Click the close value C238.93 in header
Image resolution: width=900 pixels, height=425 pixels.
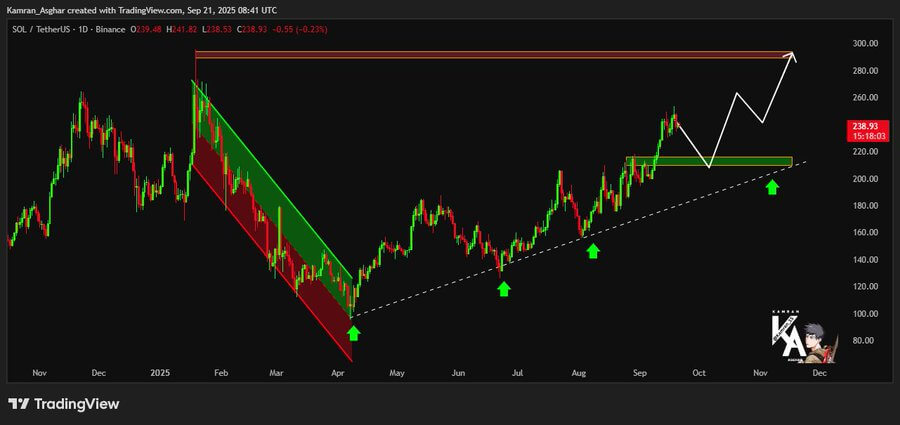click(254, 29)
